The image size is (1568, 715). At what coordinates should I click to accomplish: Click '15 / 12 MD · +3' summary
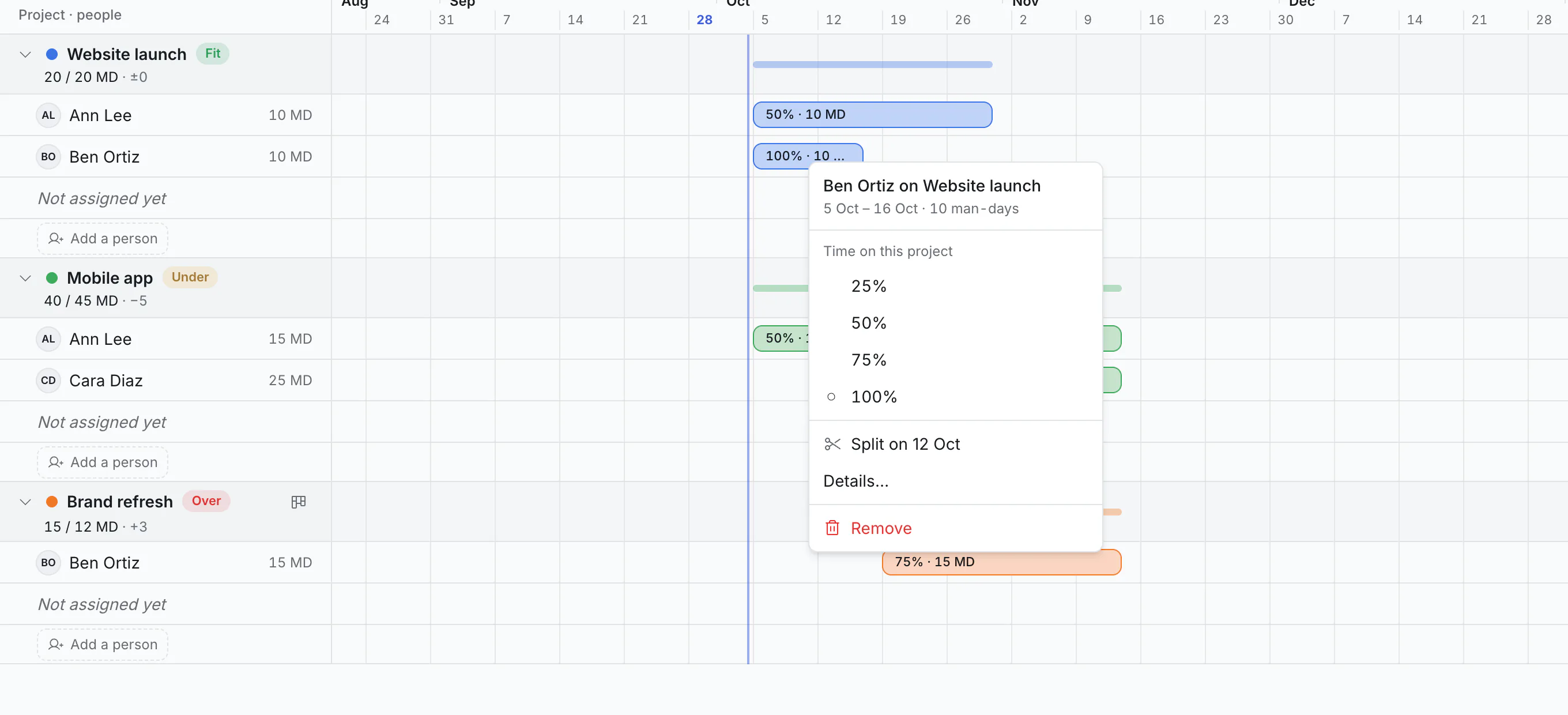(x=96, y=527)
